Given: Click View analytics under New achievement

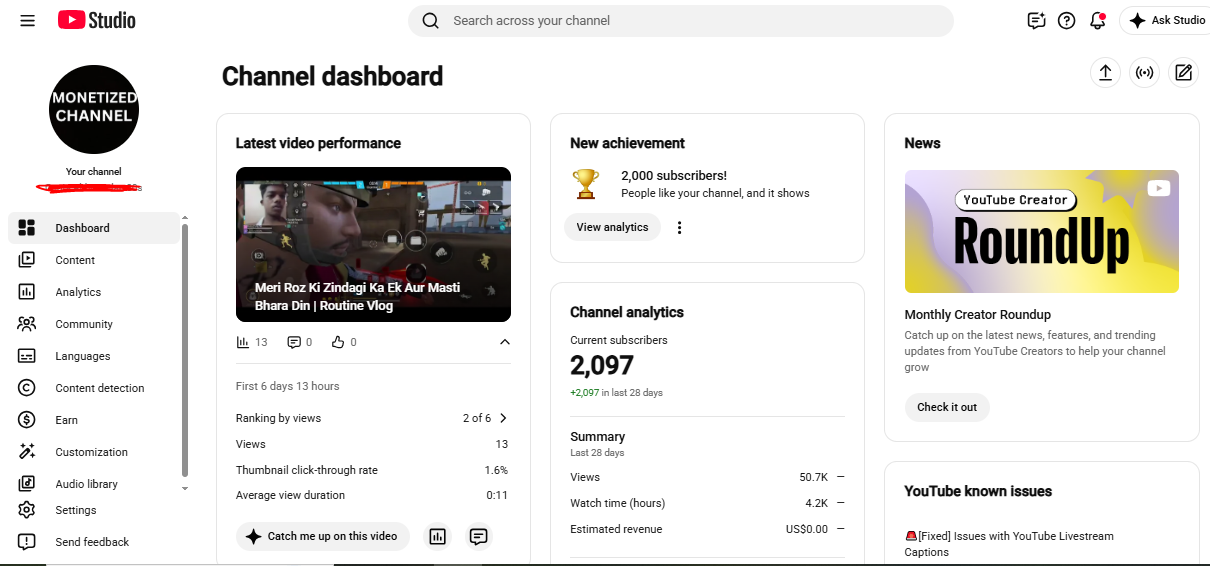Looking at the screenshot, I should click(612, 227).
